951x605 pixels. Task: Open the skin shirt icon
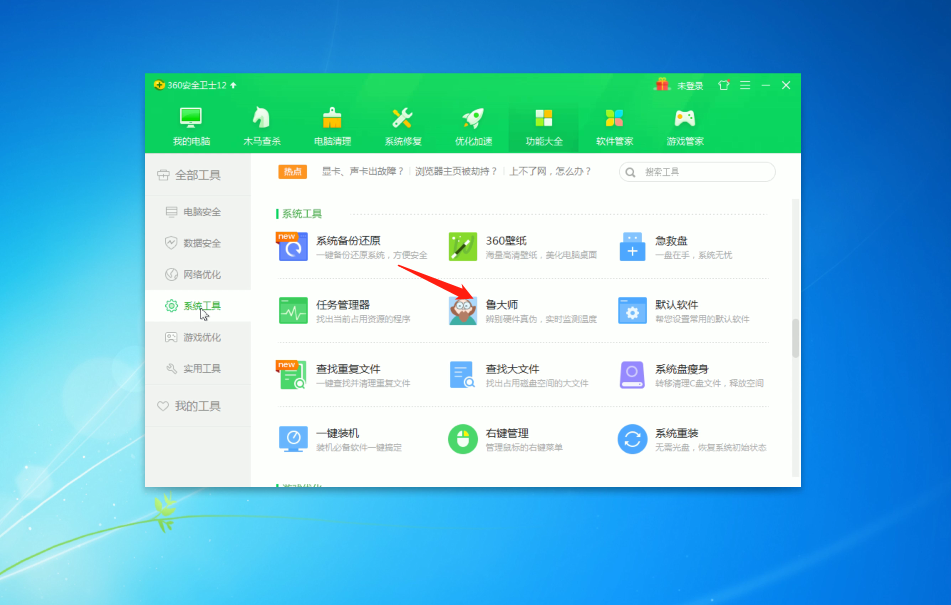coord(724,85)
